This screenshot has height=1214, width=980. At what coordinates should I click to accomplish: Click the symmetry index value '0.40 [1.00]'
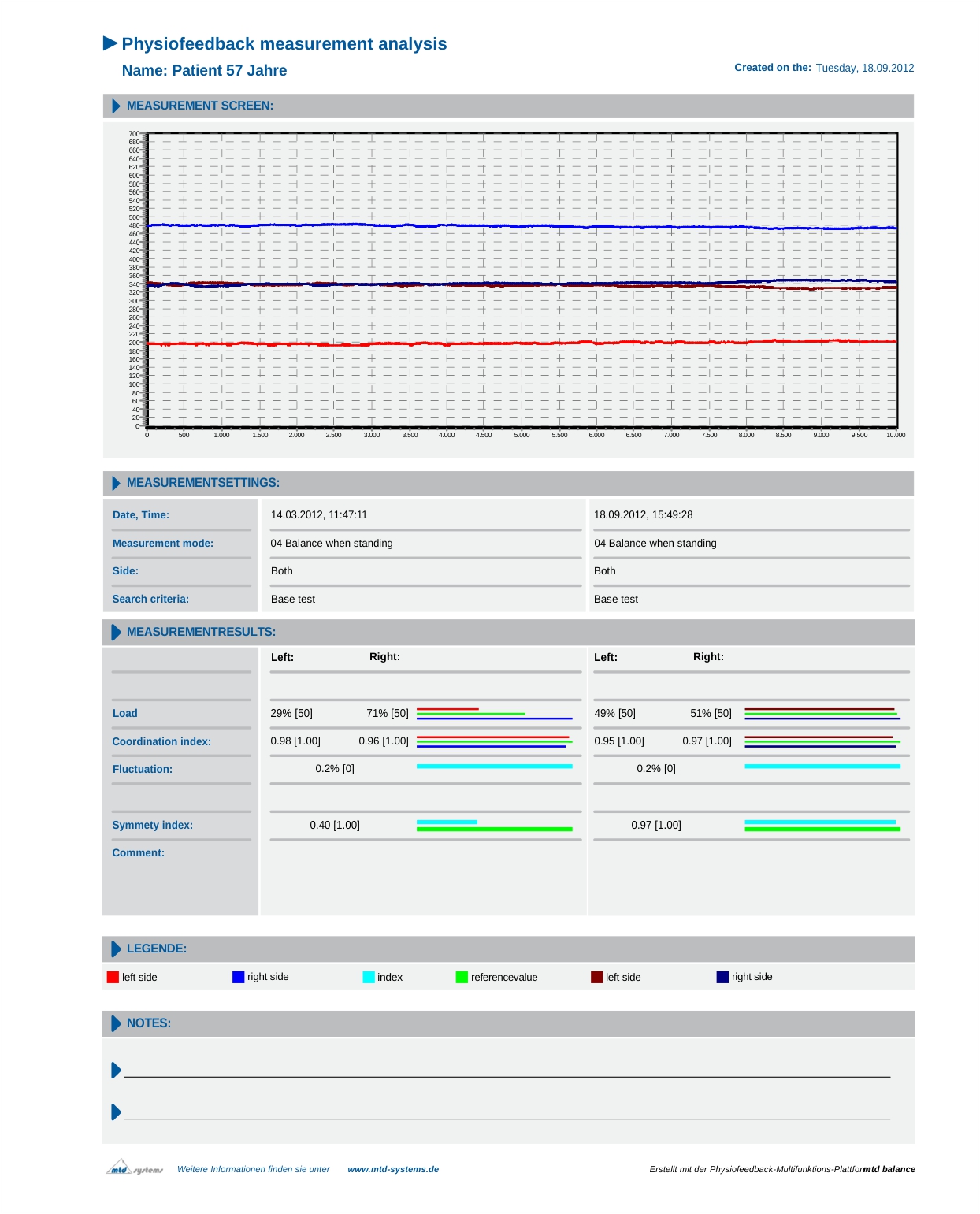coord(335,826)
